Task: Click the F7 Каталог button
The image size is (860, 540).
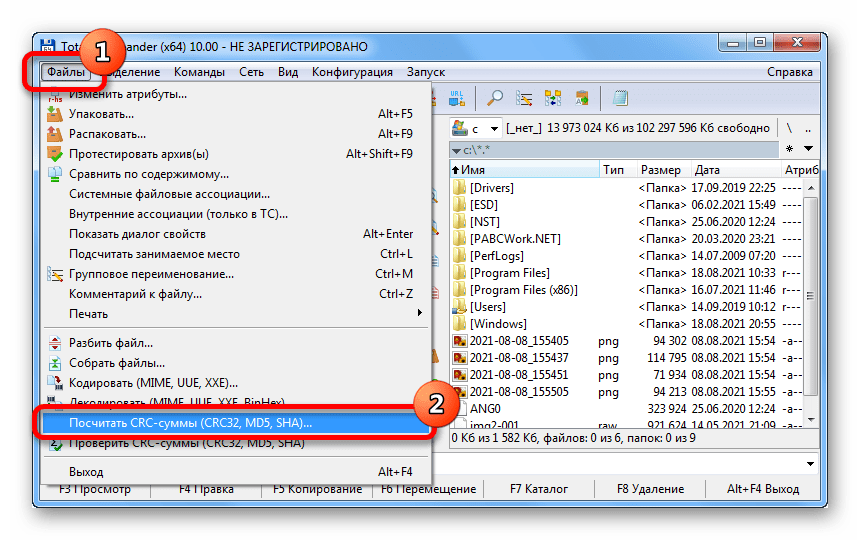Action: (539, 489)
